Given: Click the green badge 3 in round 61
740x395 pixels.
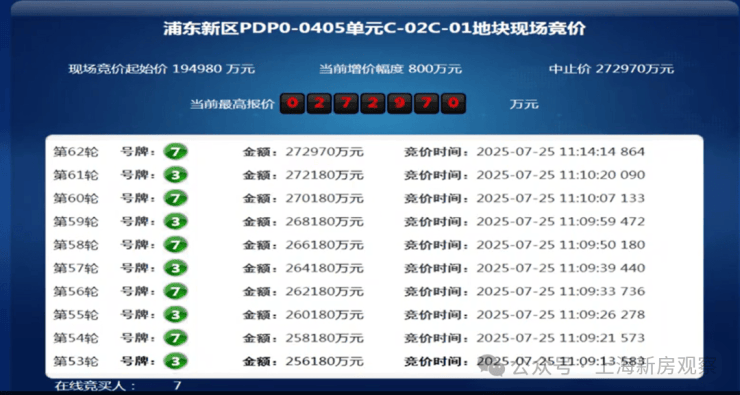Looking at the screenshot, I should pos(176,176).
